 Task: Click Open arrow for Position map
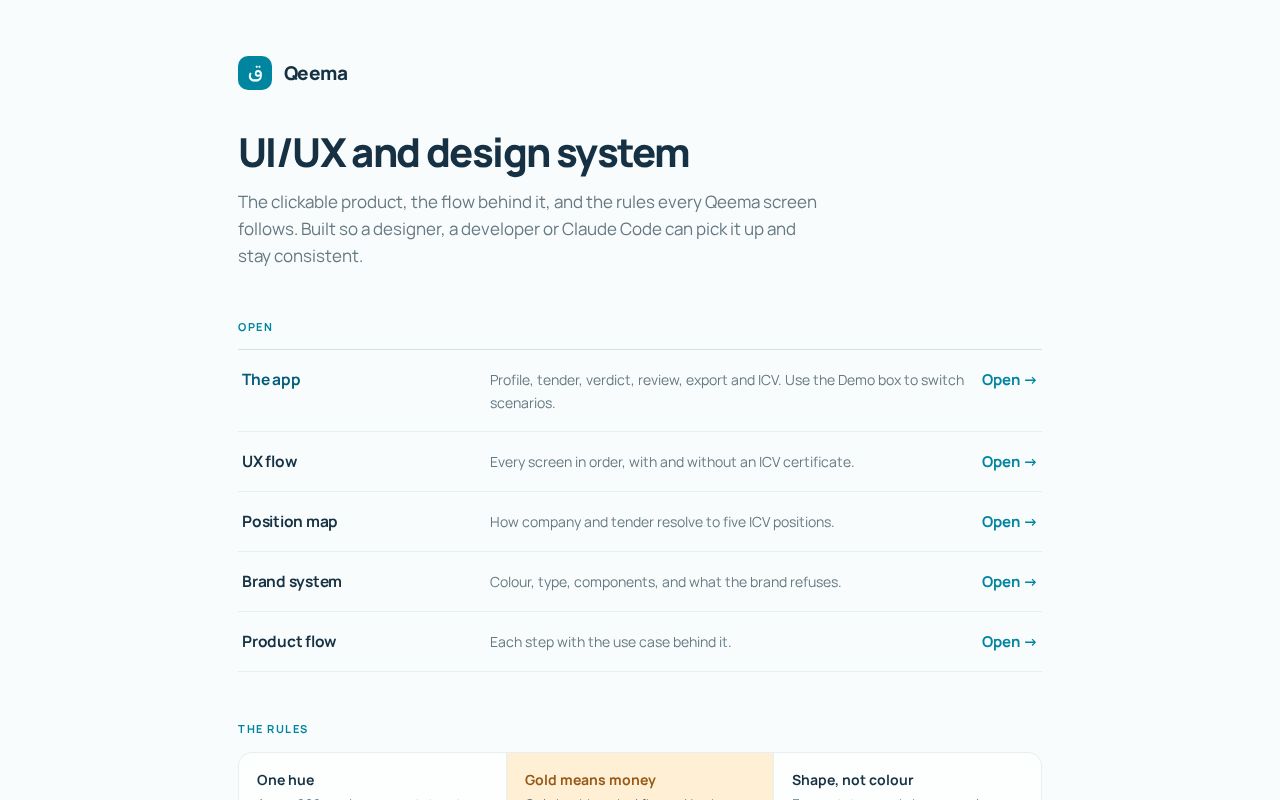tap(1009, 522)
